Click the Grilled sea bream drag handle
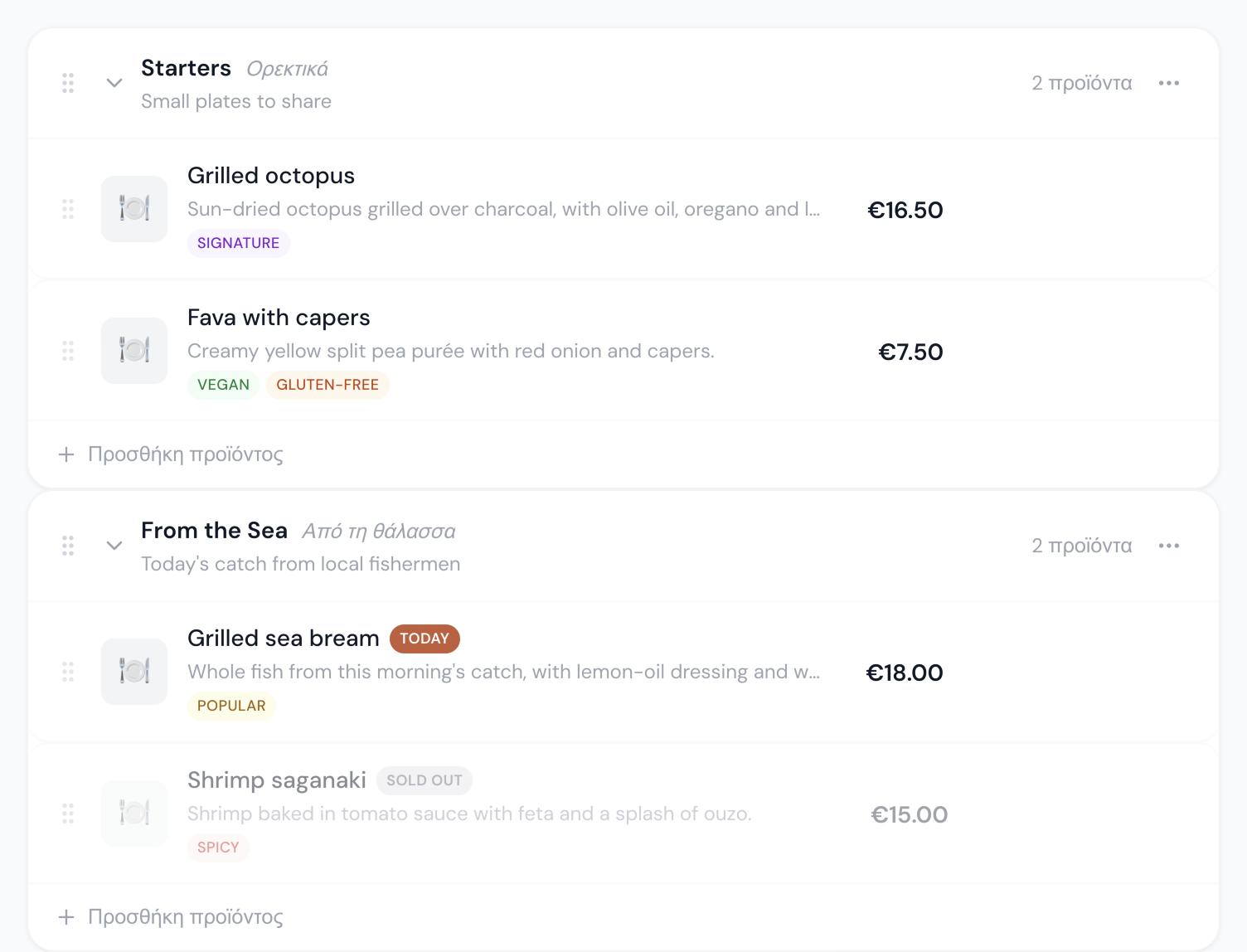 [68, 672]
